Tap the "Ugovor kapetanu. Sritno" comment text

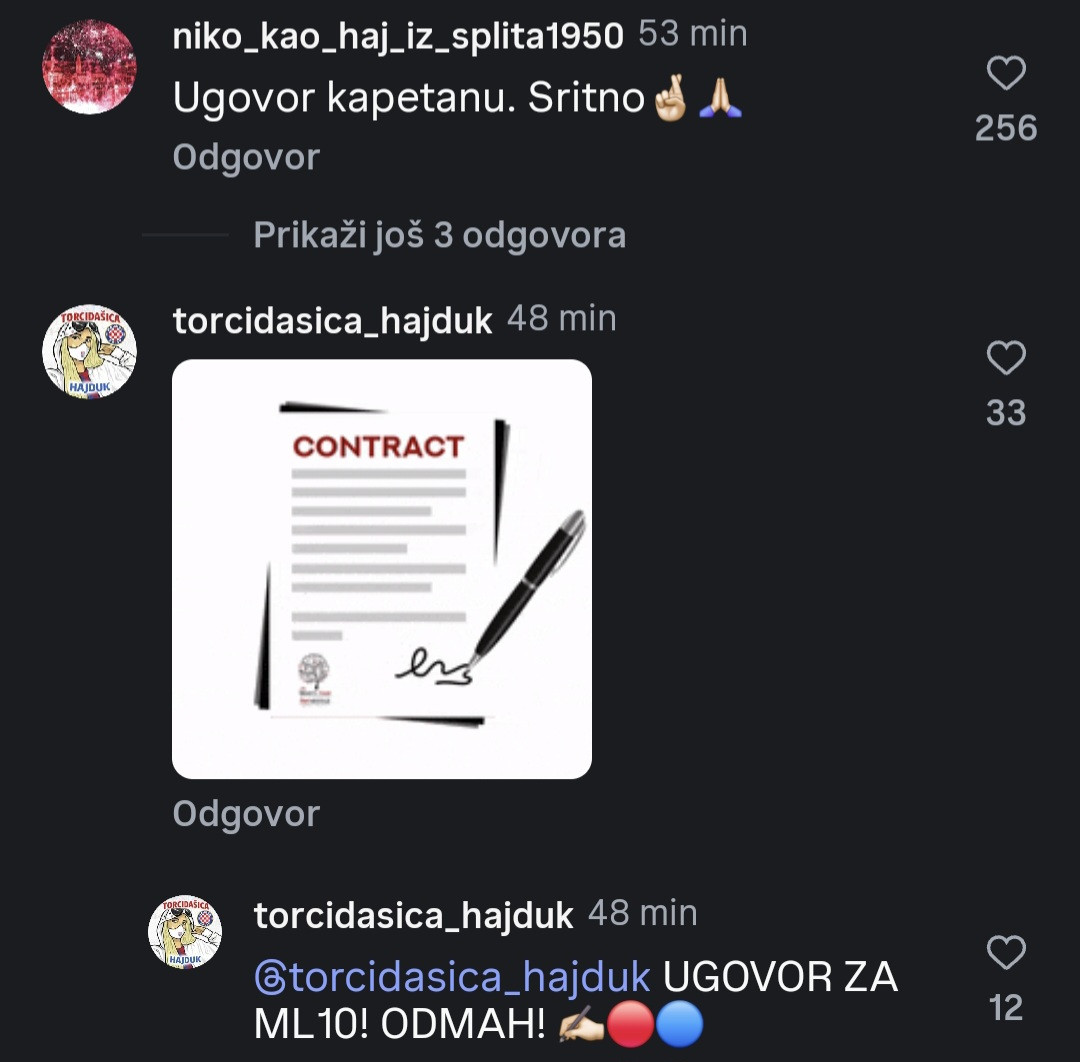point(457,98)
